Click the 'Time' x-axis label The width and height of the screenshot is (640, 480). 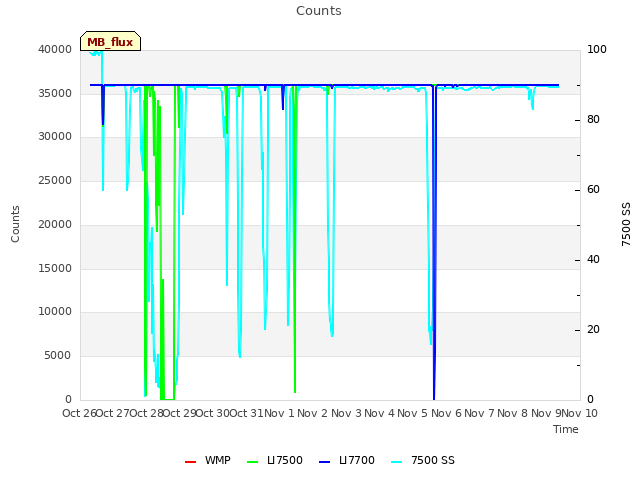(x=566, y=429)
